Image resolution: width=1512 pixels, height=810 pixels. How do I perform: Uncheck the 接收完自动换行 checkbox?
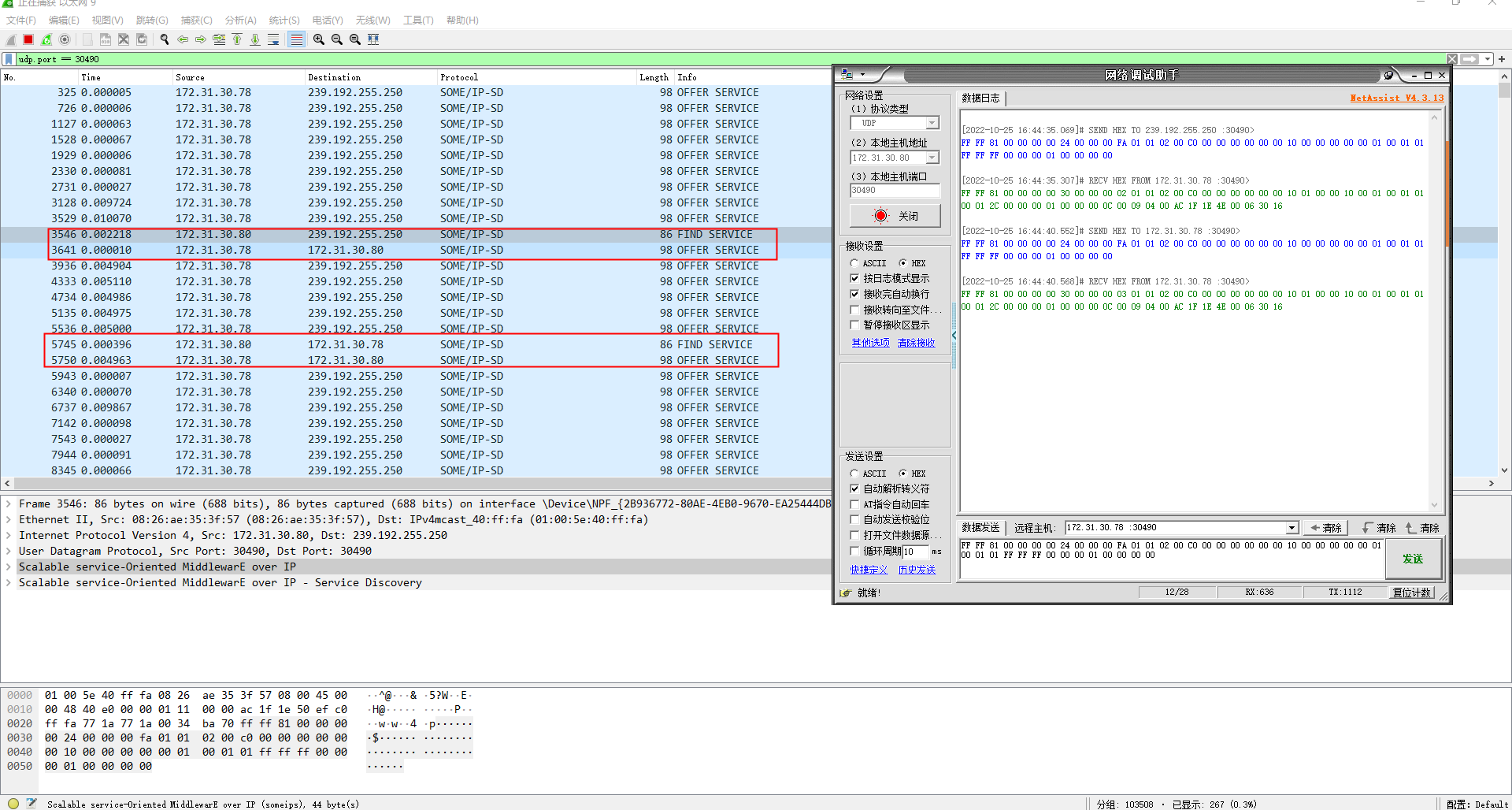tap(854, 294)
